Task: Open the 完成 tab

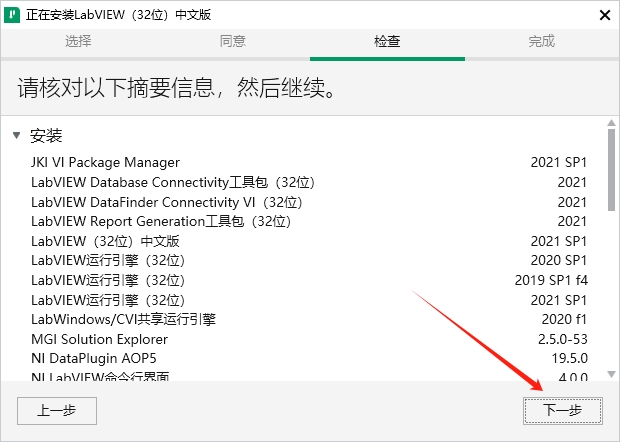Action: point(542,41)
